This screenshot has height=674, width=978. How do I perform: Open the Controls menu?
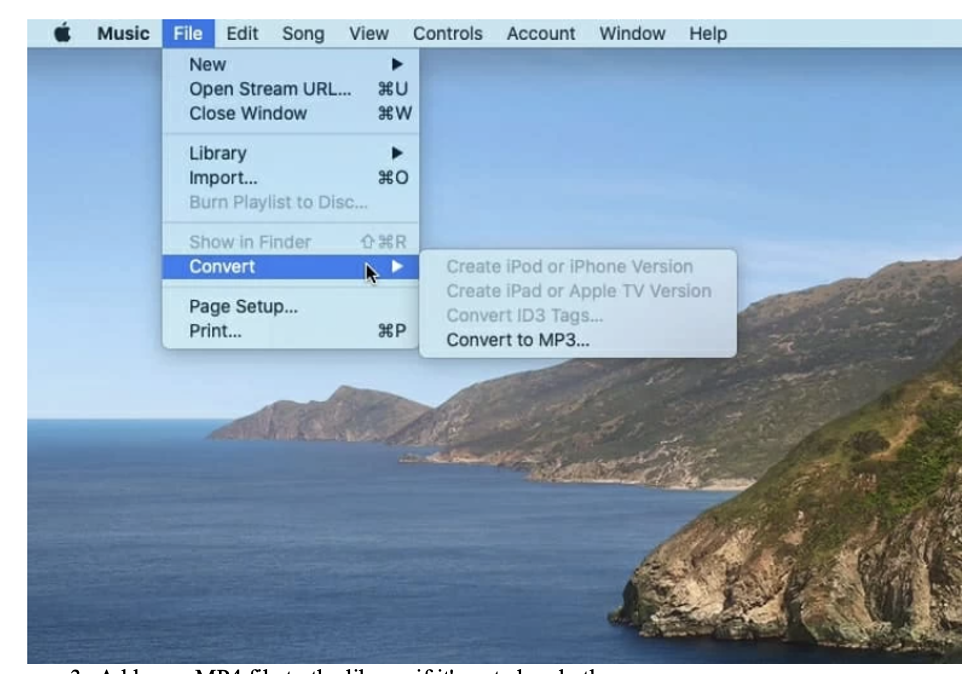pos(447,34)
